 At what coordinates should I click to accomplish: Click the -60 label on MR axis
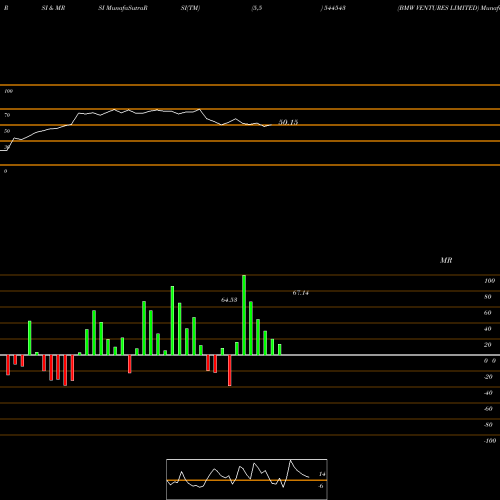488,409
